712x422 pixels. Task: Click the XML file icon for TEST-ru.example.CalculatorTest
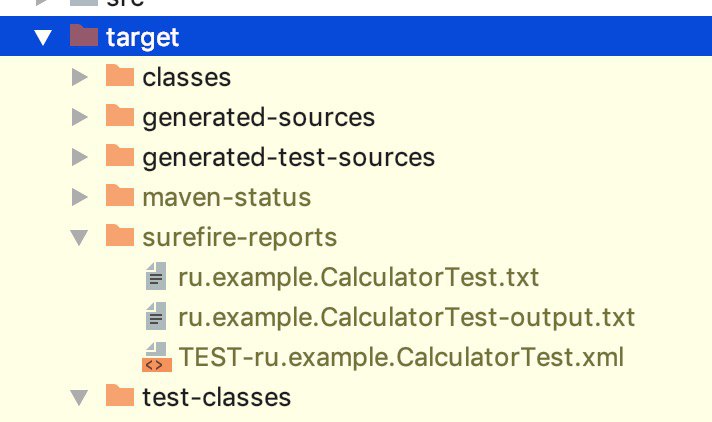pos(157,357)
